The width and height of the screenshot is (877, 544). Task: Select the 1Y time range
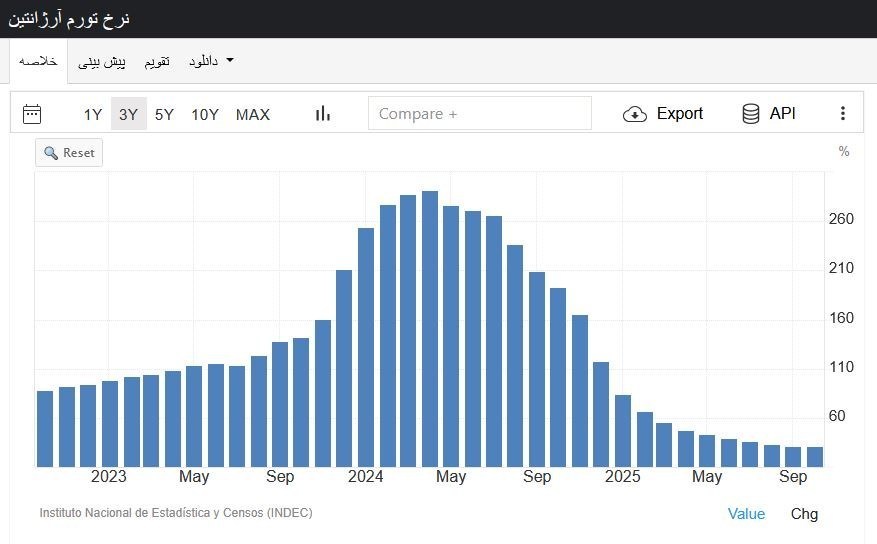[x=93, y=114]
